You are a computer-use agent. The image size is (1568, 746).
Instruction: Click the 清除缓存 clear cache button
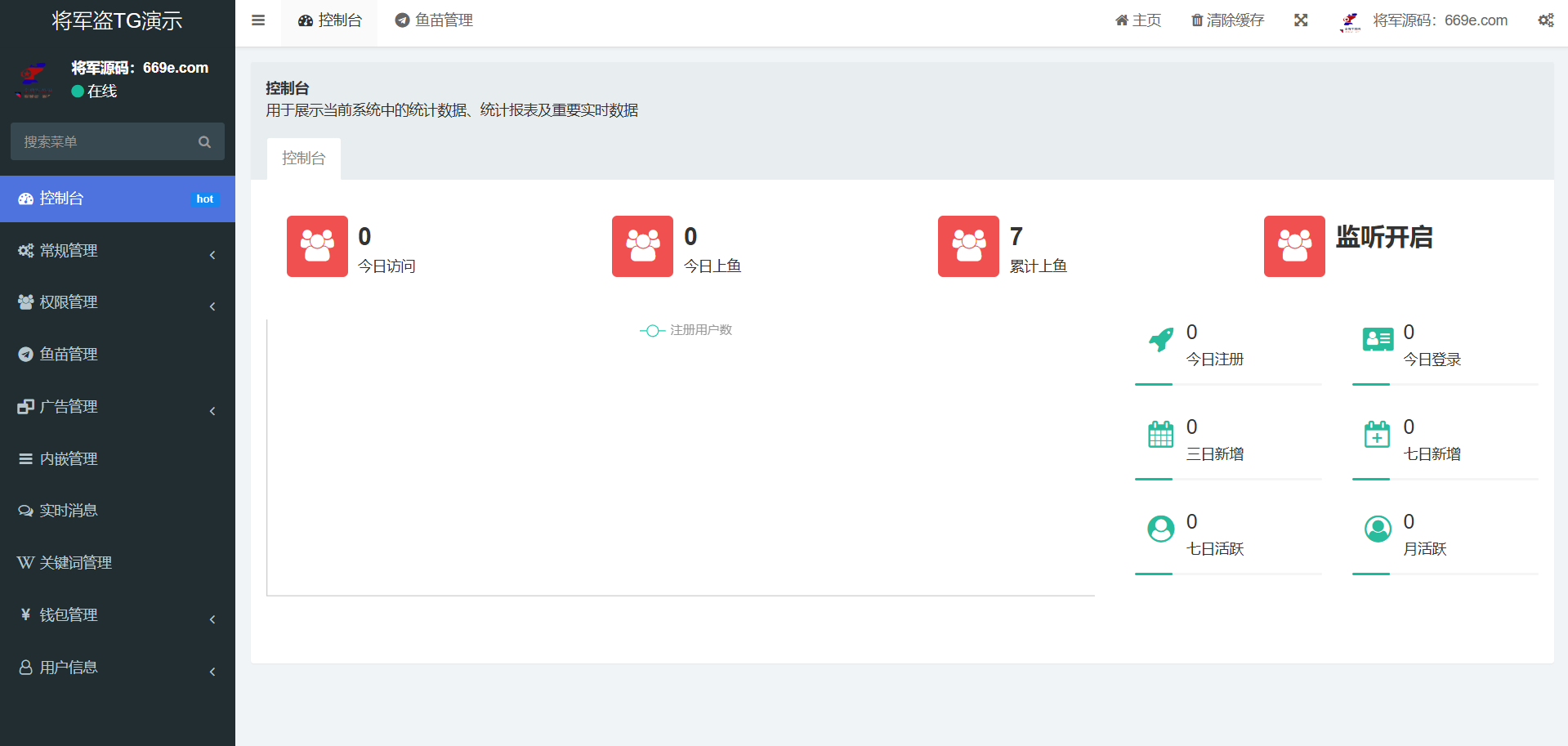tap(1227, 20)
